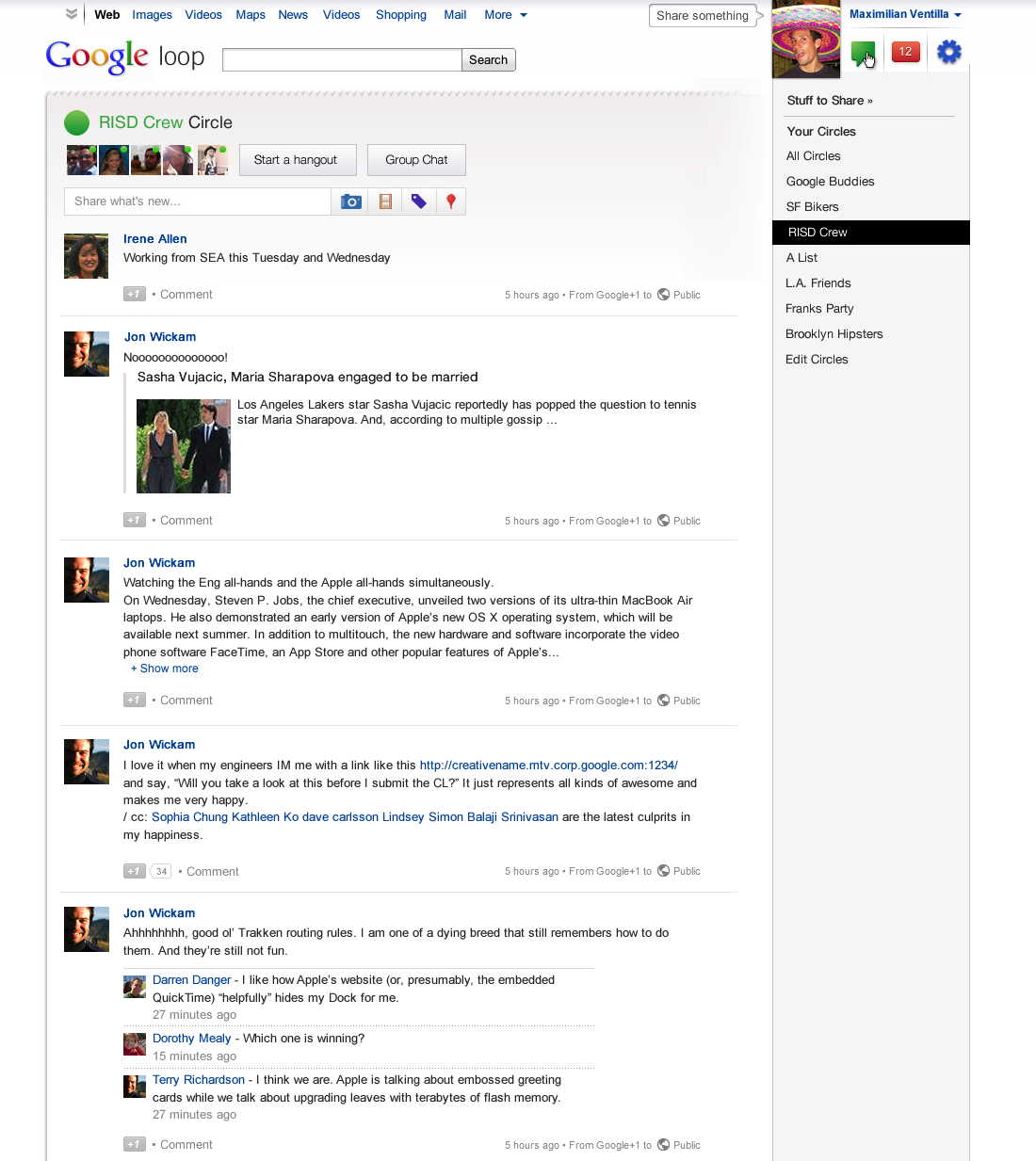Select L.A. Friends circle

point(818,283)
